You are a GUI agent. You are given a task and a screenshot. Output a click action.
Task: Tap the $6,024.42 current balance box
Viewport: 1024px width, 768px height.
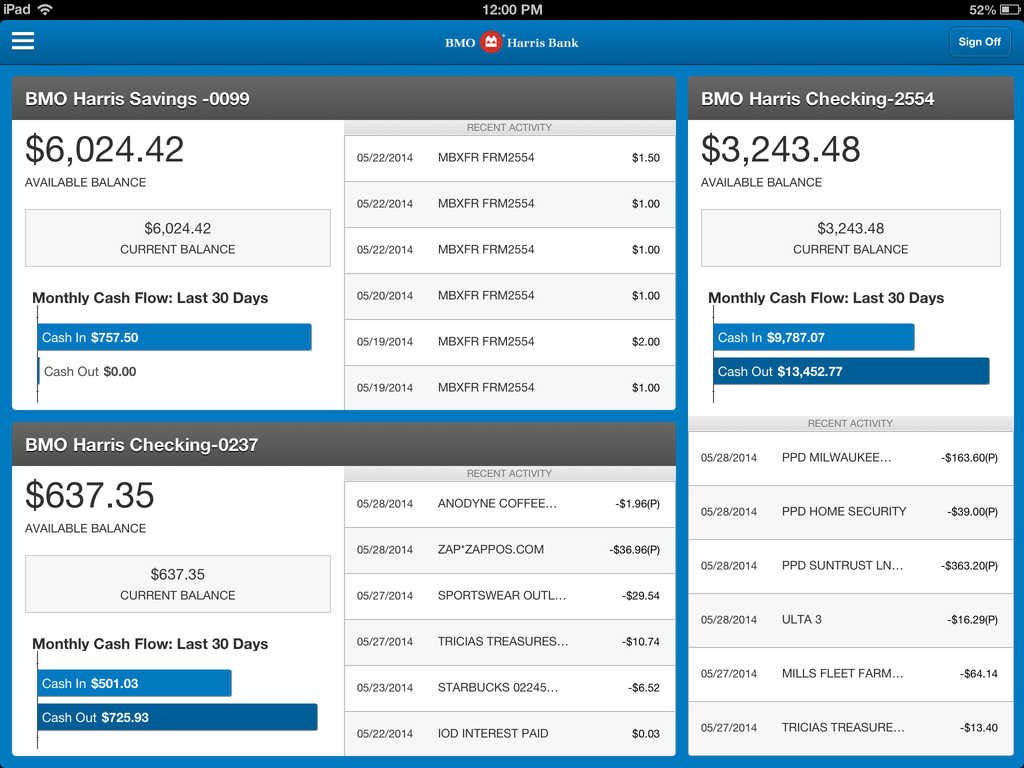178,238
